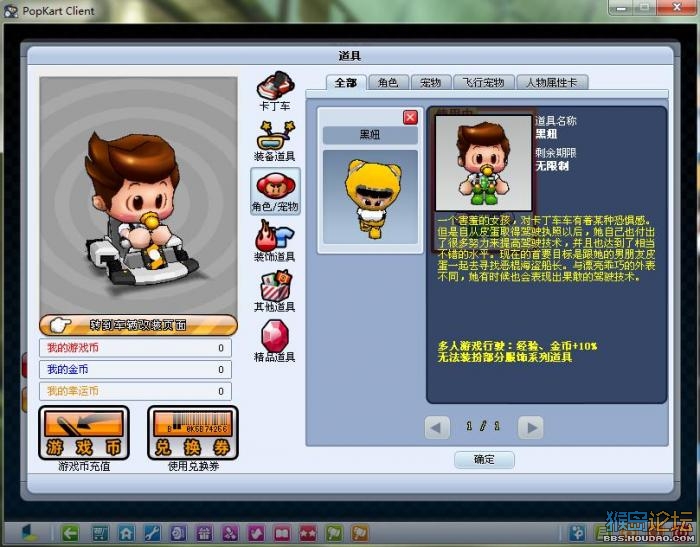Click the 无限制 remaining period text
Image resolution: width=700 pixels, height=547 pixels.
[x=552, y=166]
